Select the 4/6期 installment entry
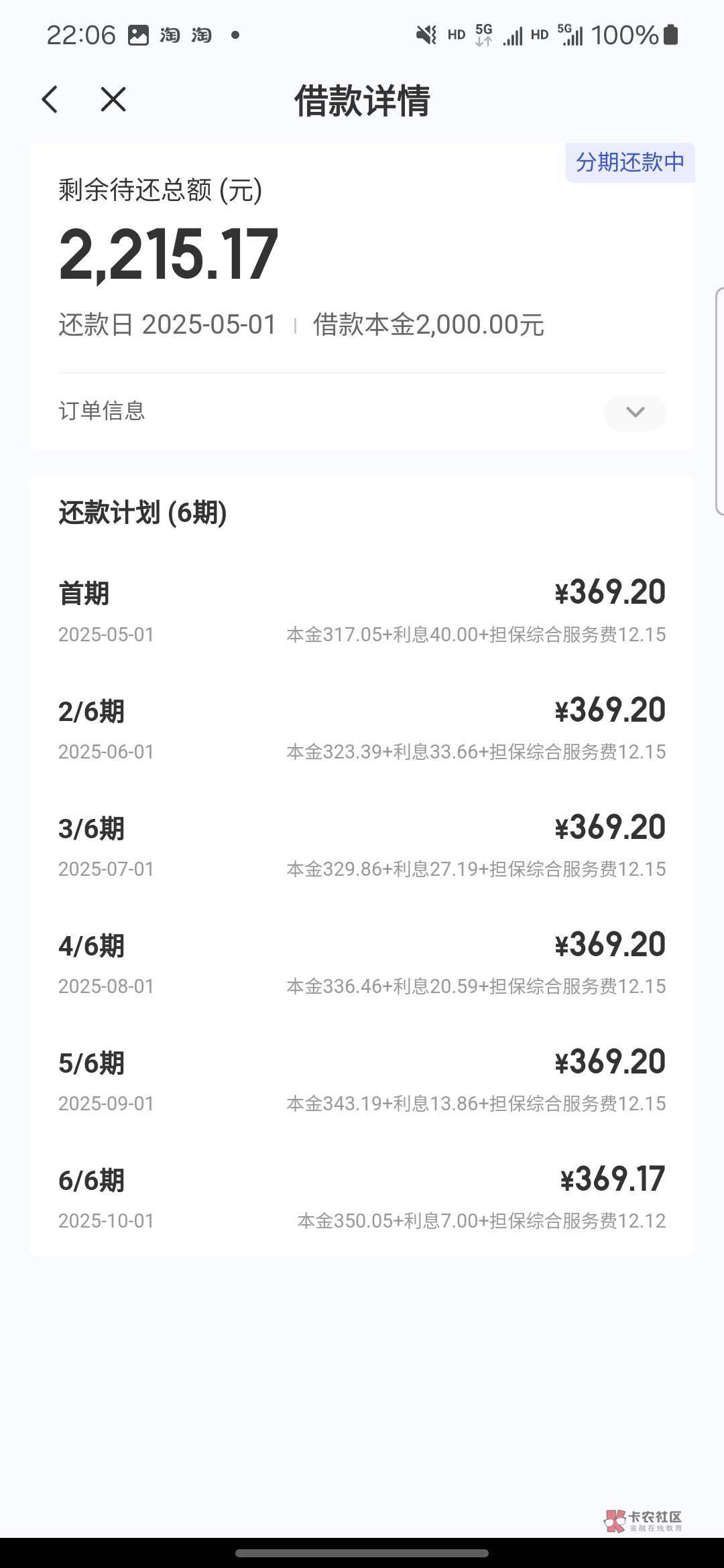724x1568 pixels. [x=362, y=964]
